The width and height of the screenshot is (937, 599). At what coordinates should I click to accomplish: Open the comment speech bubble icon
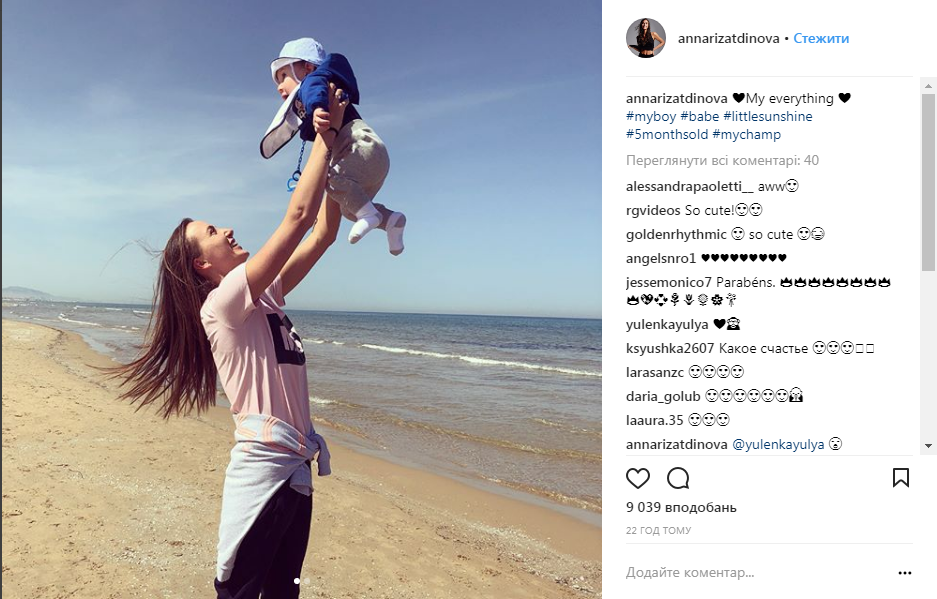pos(678,478)
